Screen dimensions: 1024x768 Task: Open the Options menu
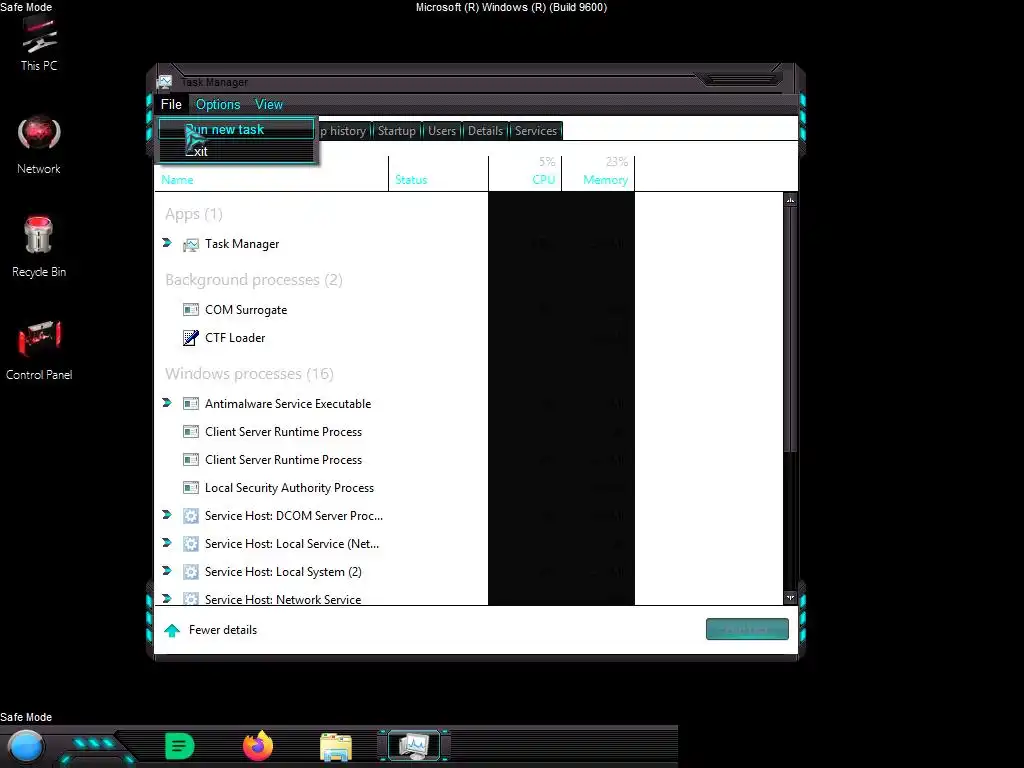tap(218, 104)
